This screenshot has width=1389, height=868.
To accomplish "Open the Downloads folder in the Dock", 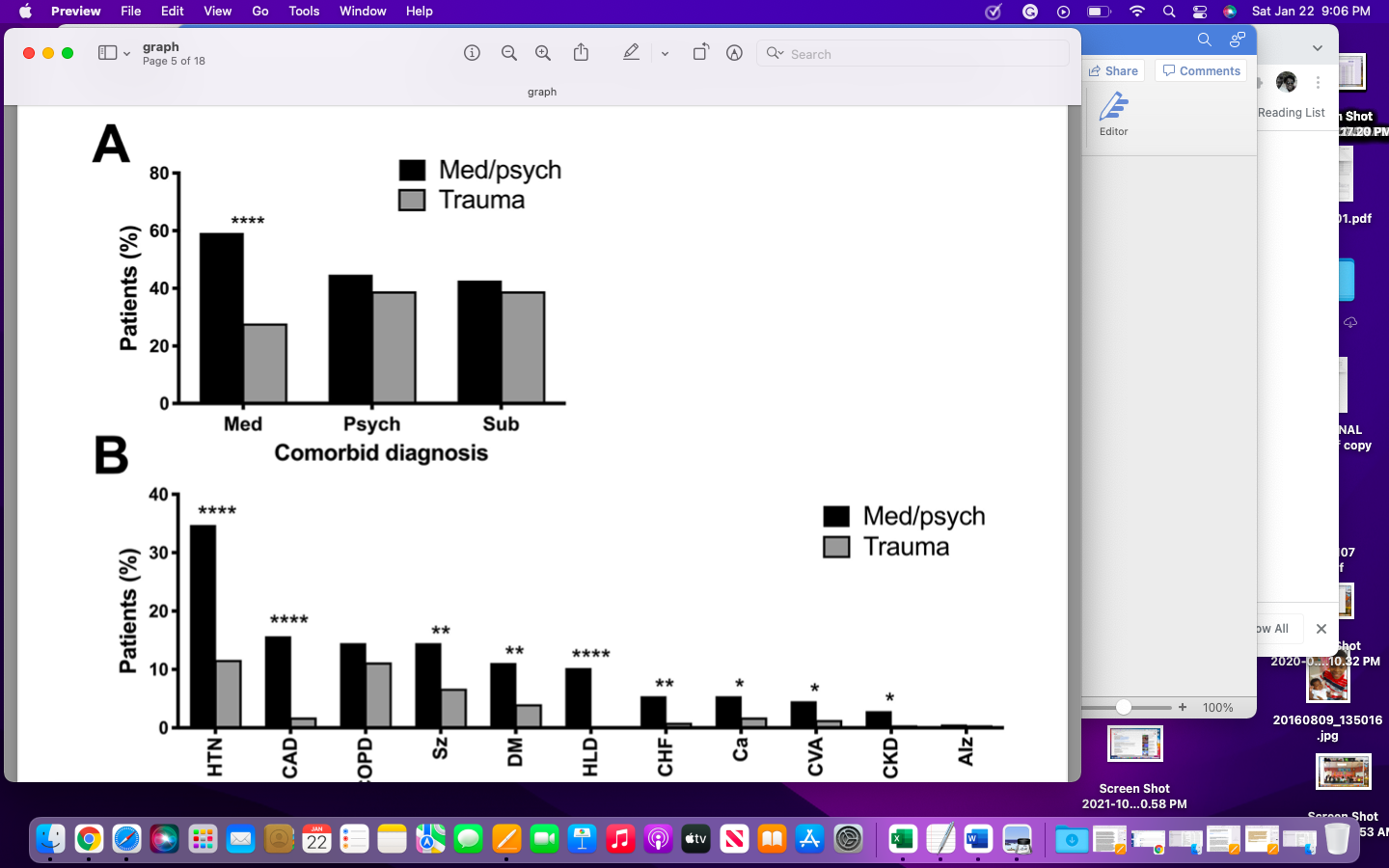I will [1071, 839].
